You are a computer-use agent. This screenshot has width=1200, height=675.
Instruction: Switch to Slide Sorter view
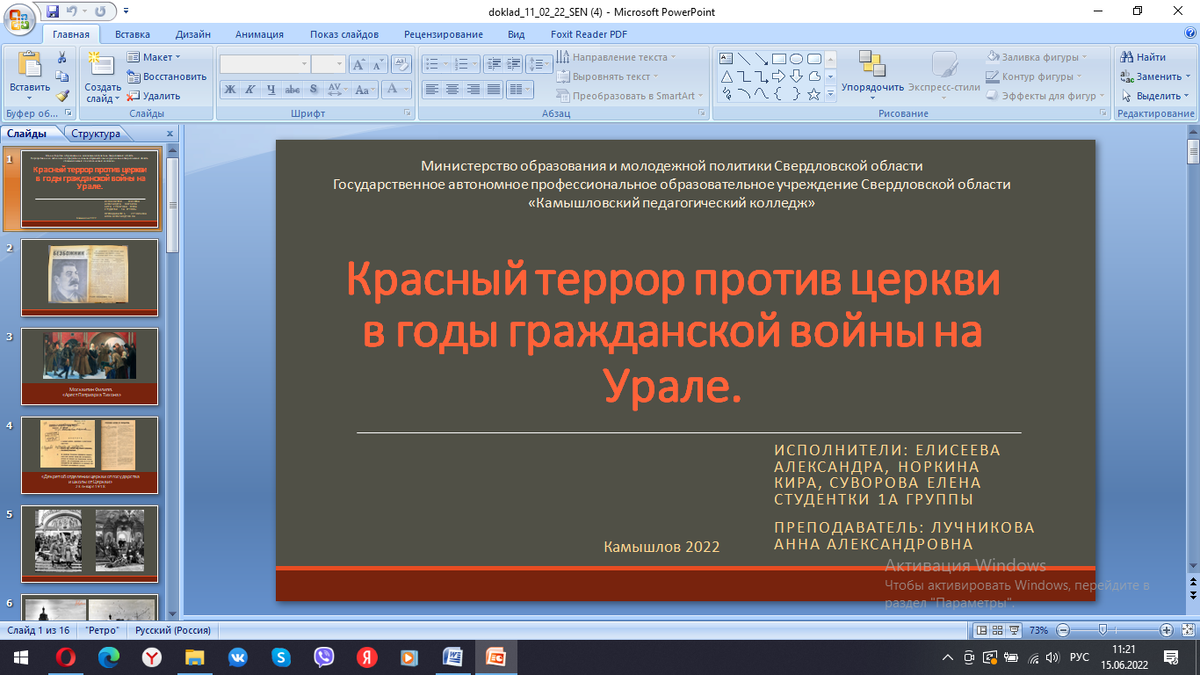point(997,630)
